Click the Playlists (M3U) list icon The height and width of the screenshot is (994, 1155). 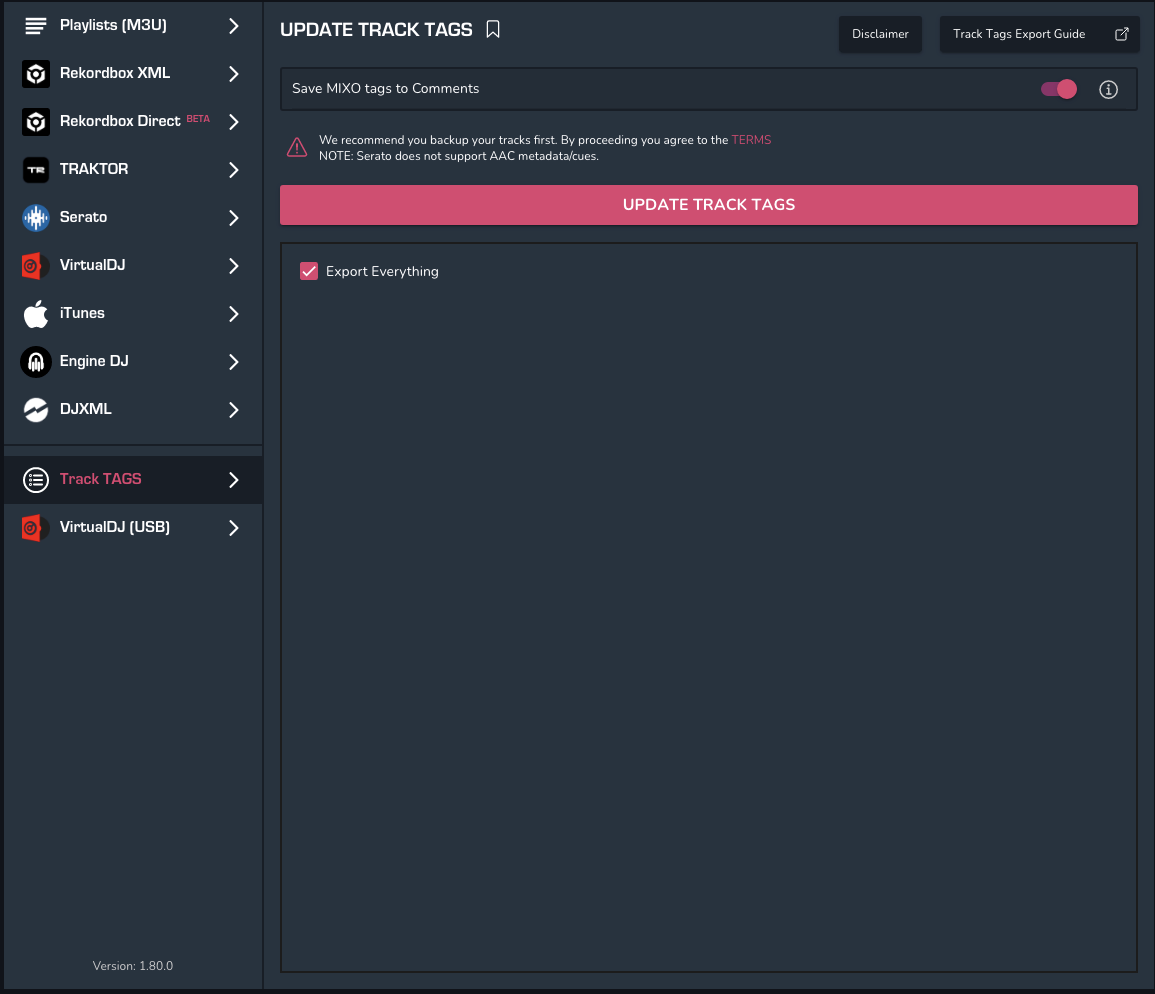pyautogui.click(x=36, y=26)
